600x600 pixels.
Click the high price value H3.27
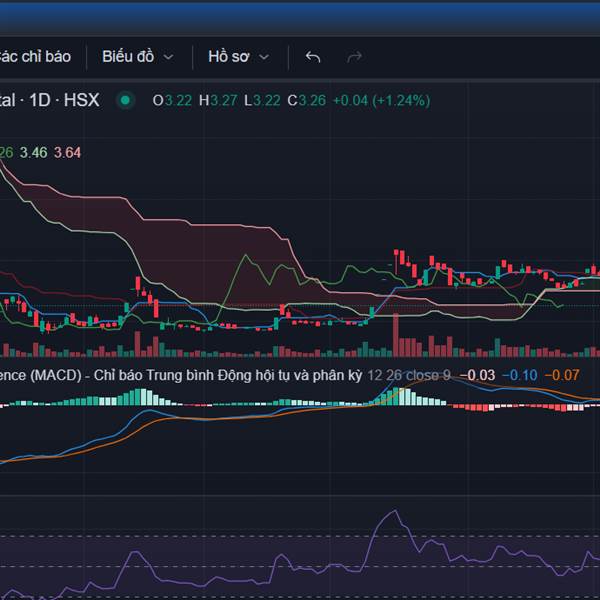(x=218, y=100)
